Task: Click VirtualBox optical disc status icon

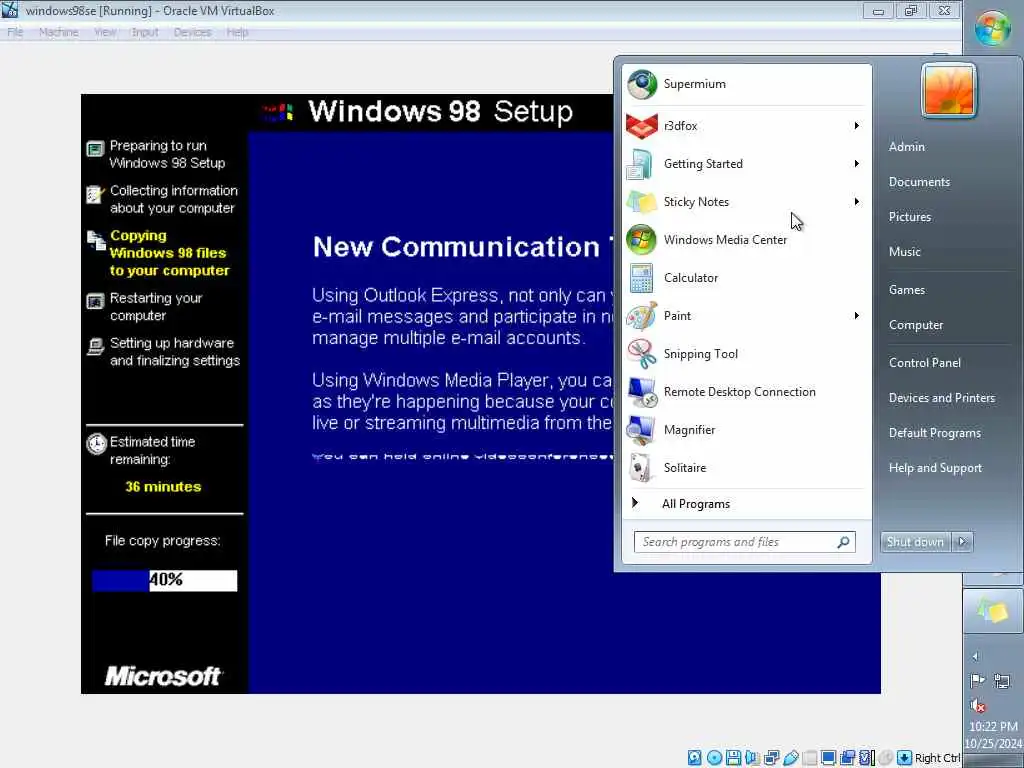Action: tap(714, 758)
